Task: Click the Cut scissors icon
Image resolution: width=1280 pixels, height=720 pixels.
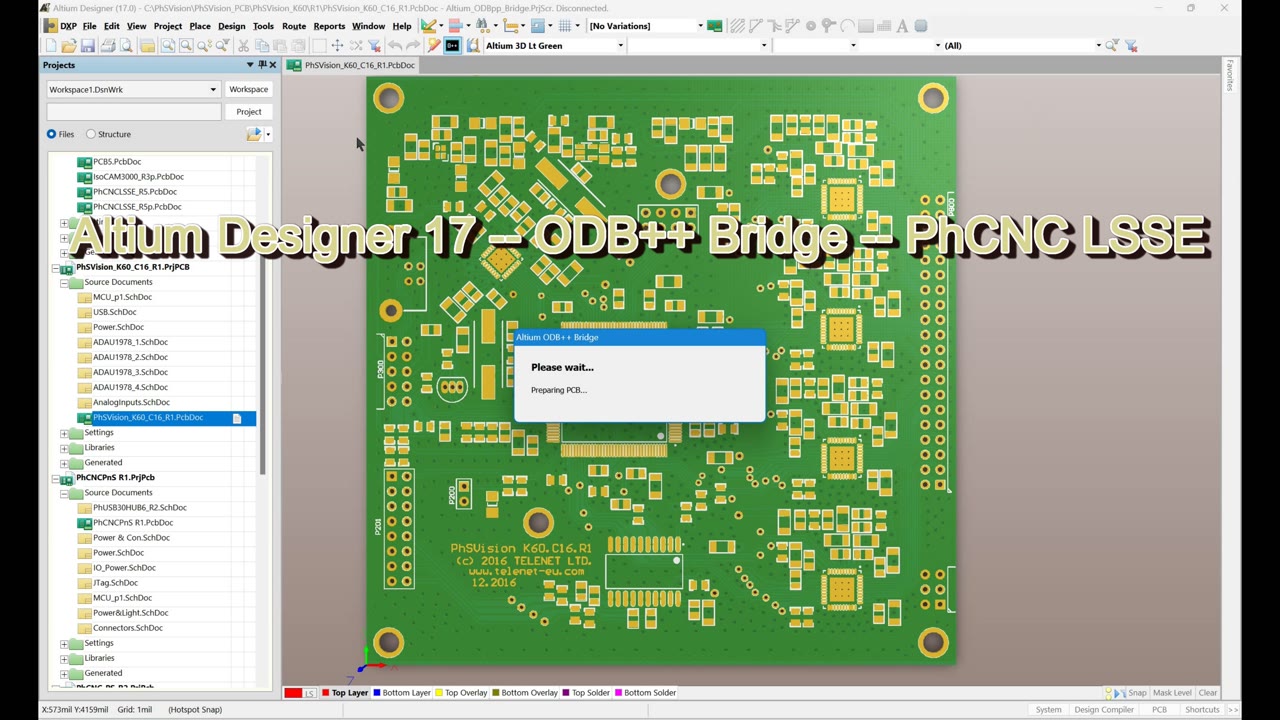Action: 243,45
